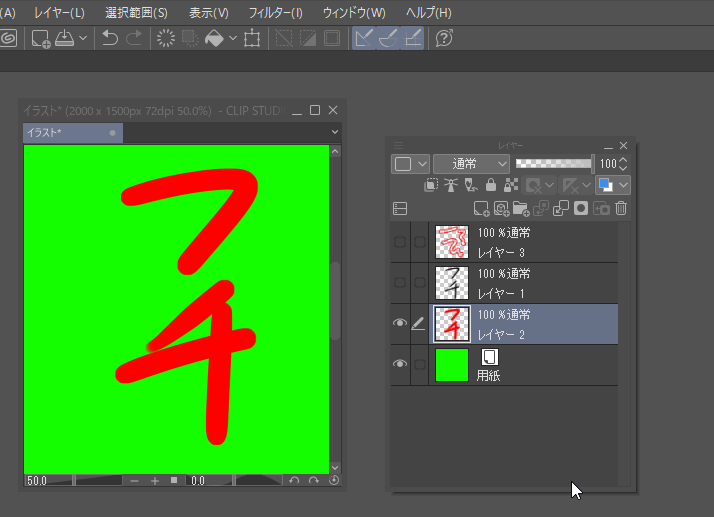714x517 pixels.
Task: Click the Deselect icon in toolbar
Action: click(284, 38)
